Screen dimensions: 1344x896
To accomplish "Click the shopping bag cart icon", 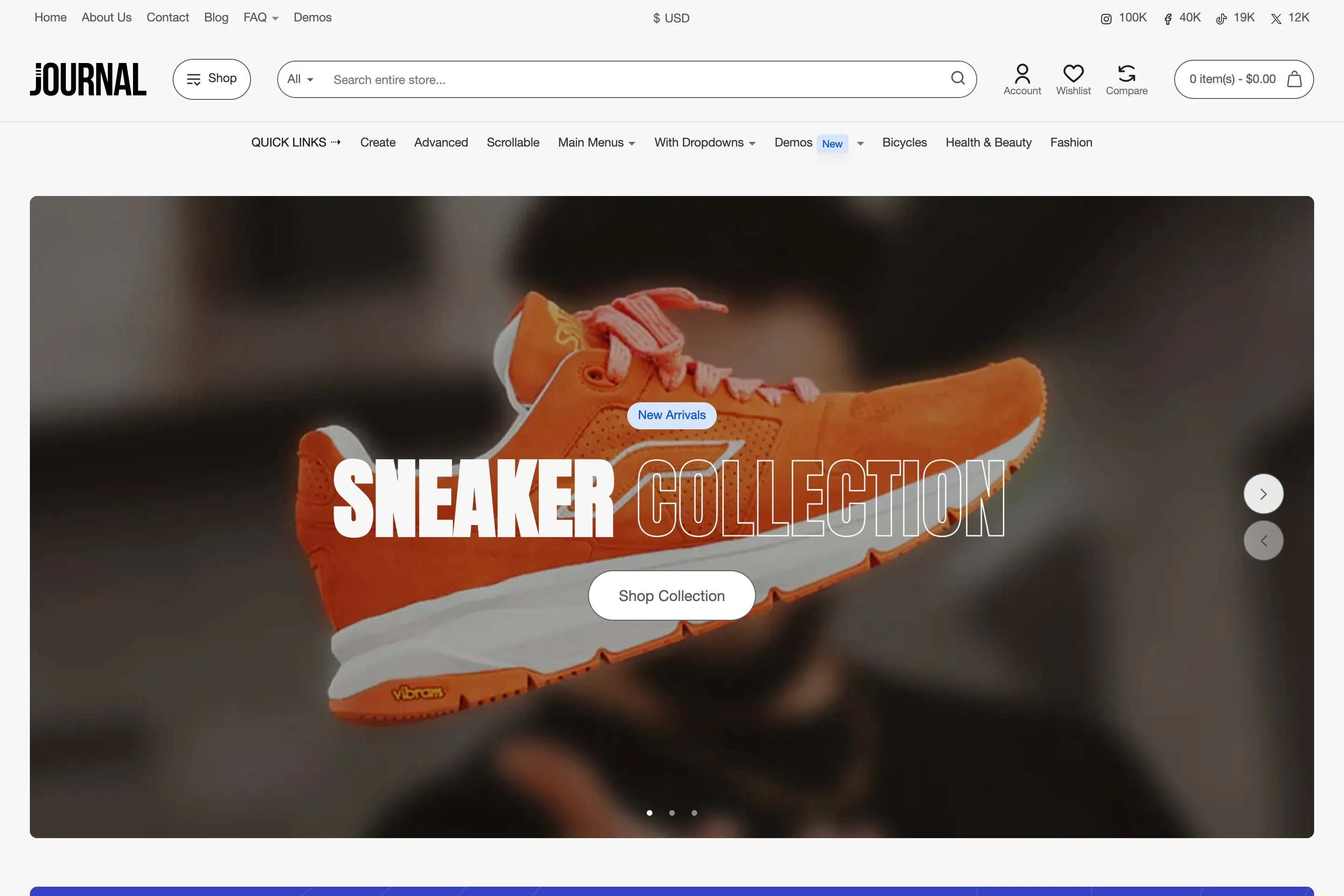I will click(x=1294, y=79).
